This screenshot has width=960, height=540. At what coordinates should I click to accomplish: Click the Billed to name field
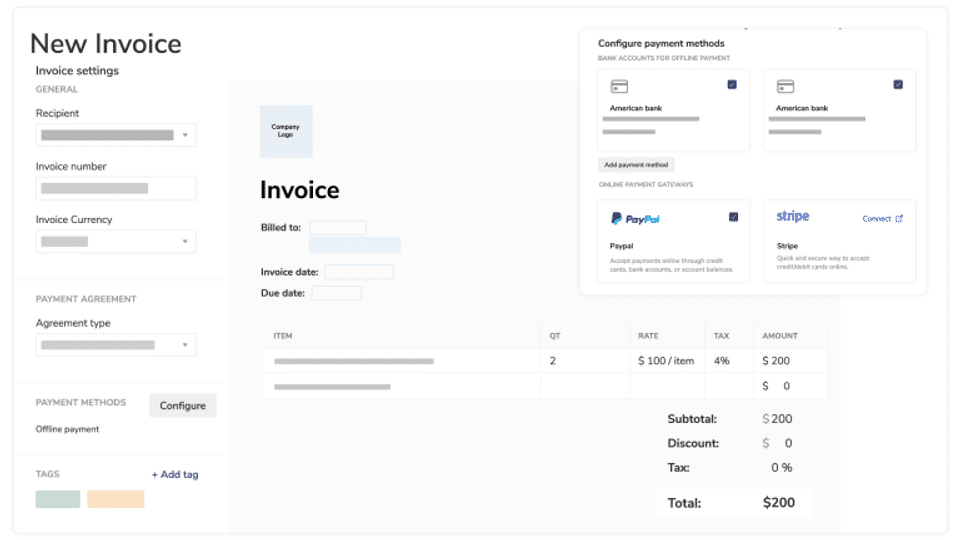pyautogui.click(x=337, y=228)
